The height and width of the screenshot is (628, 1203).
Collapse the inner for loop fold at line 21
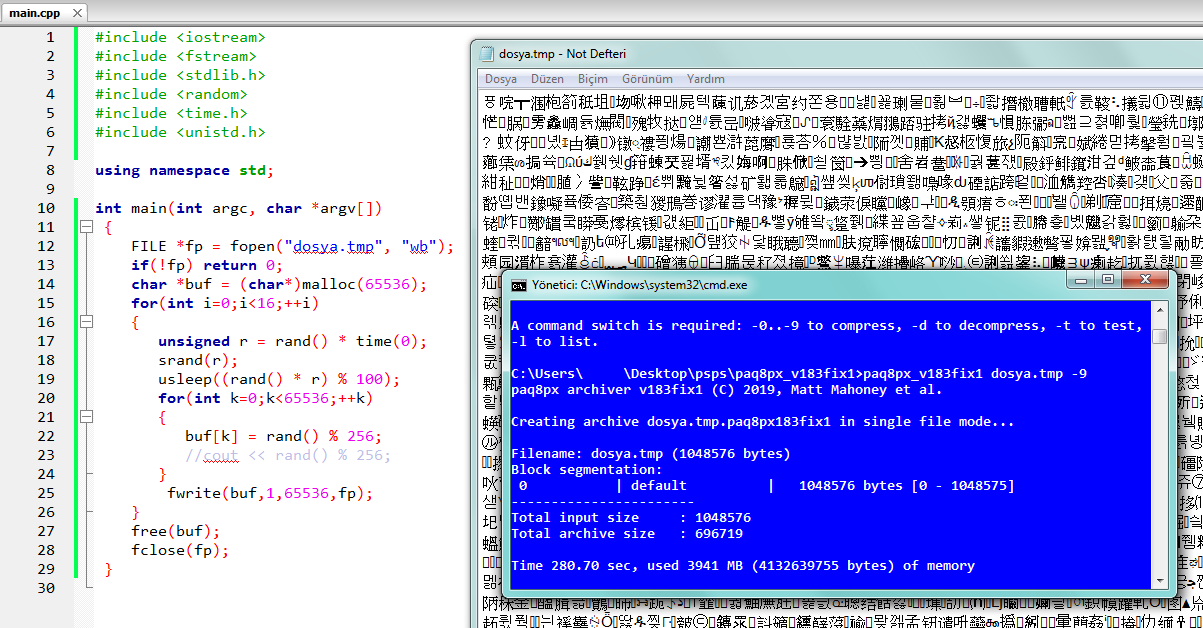[x=86, y=418]
